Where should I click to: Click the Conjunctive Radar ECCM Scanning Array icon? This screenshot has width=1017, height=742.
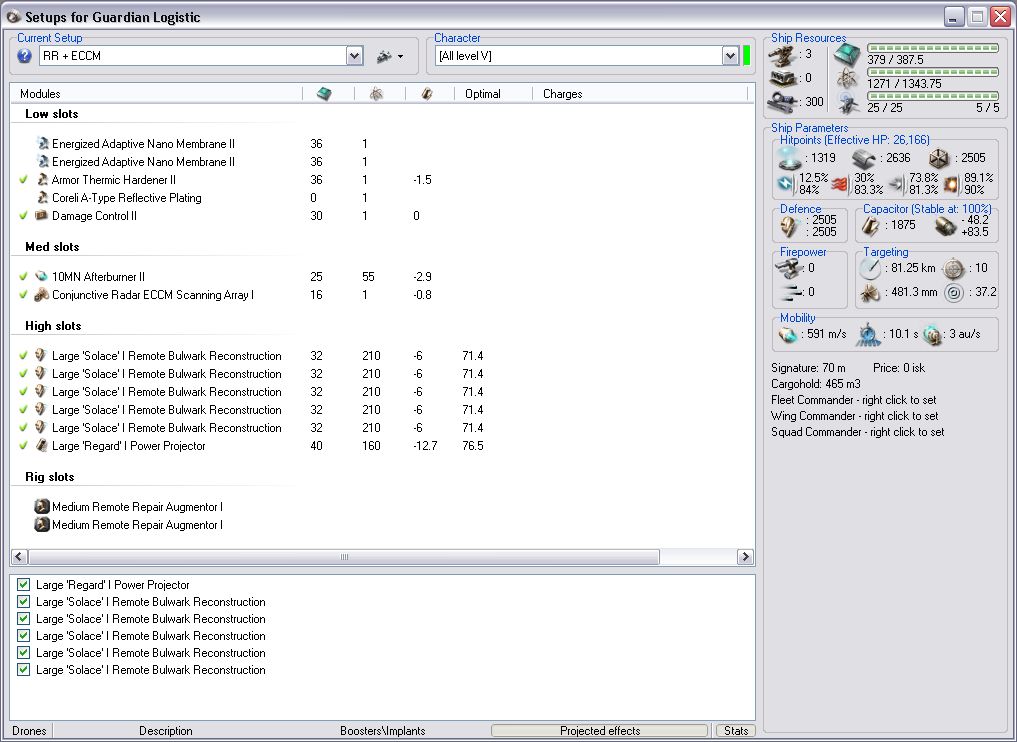pos(41,295)
